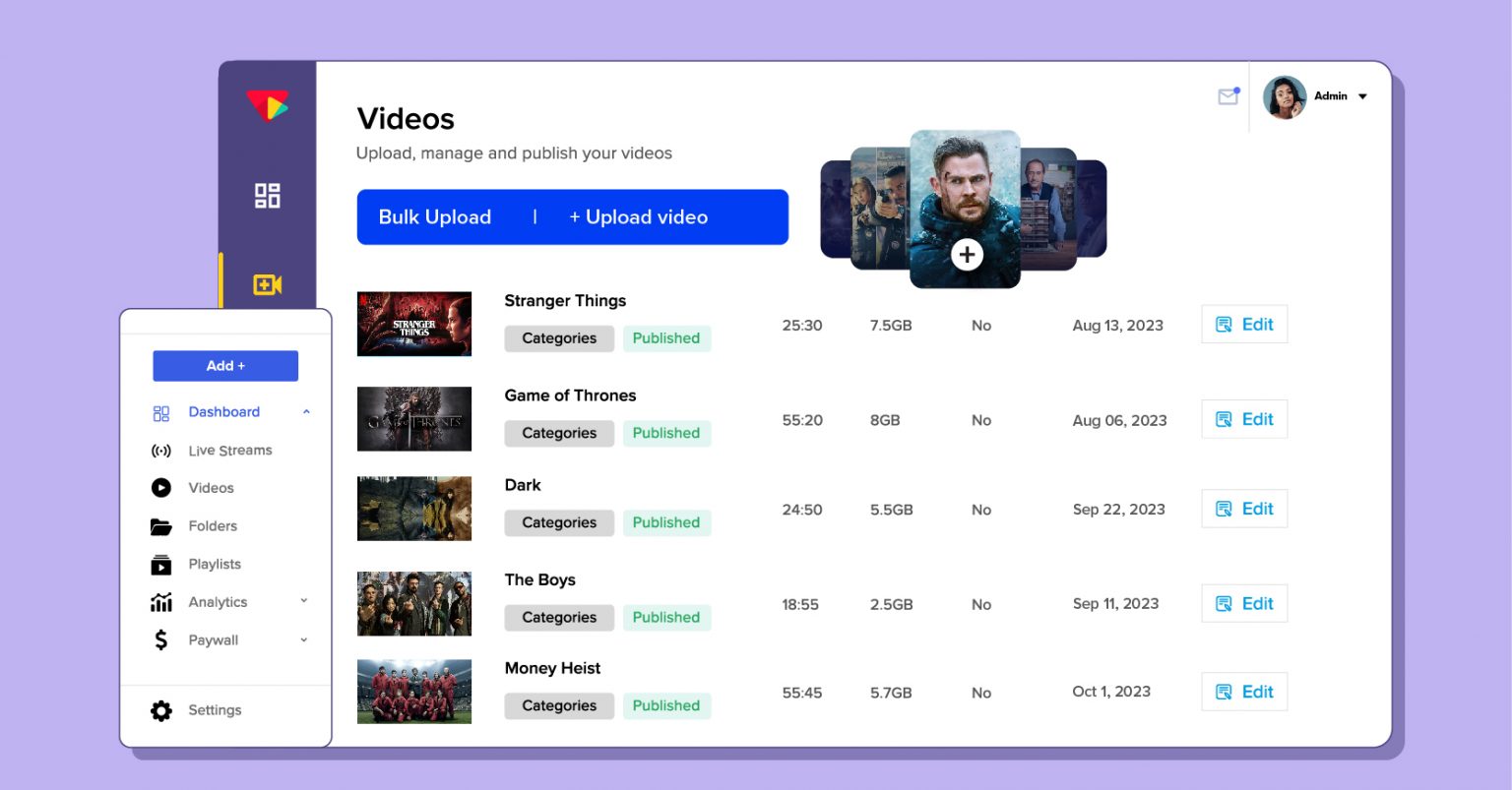Select the video camera icon in purple sidebar

coord(267,284)
